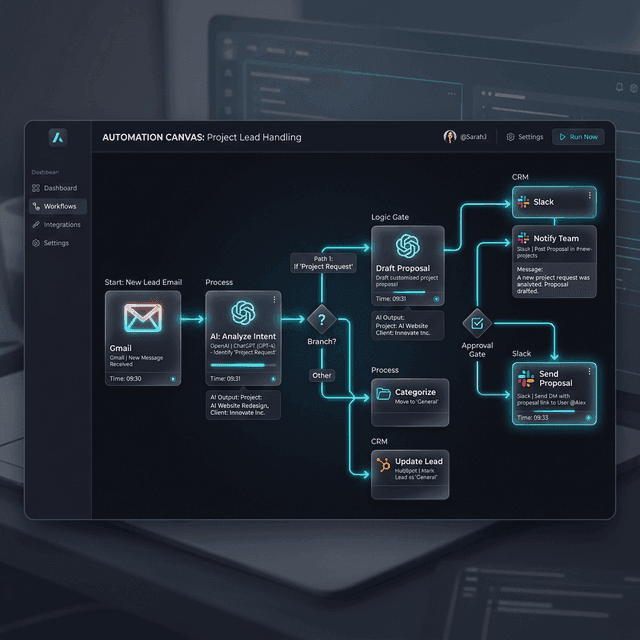Toggle status dot on Send Proposal node
This screenshot has height=640, width=640.
click(x=589, y=418)
